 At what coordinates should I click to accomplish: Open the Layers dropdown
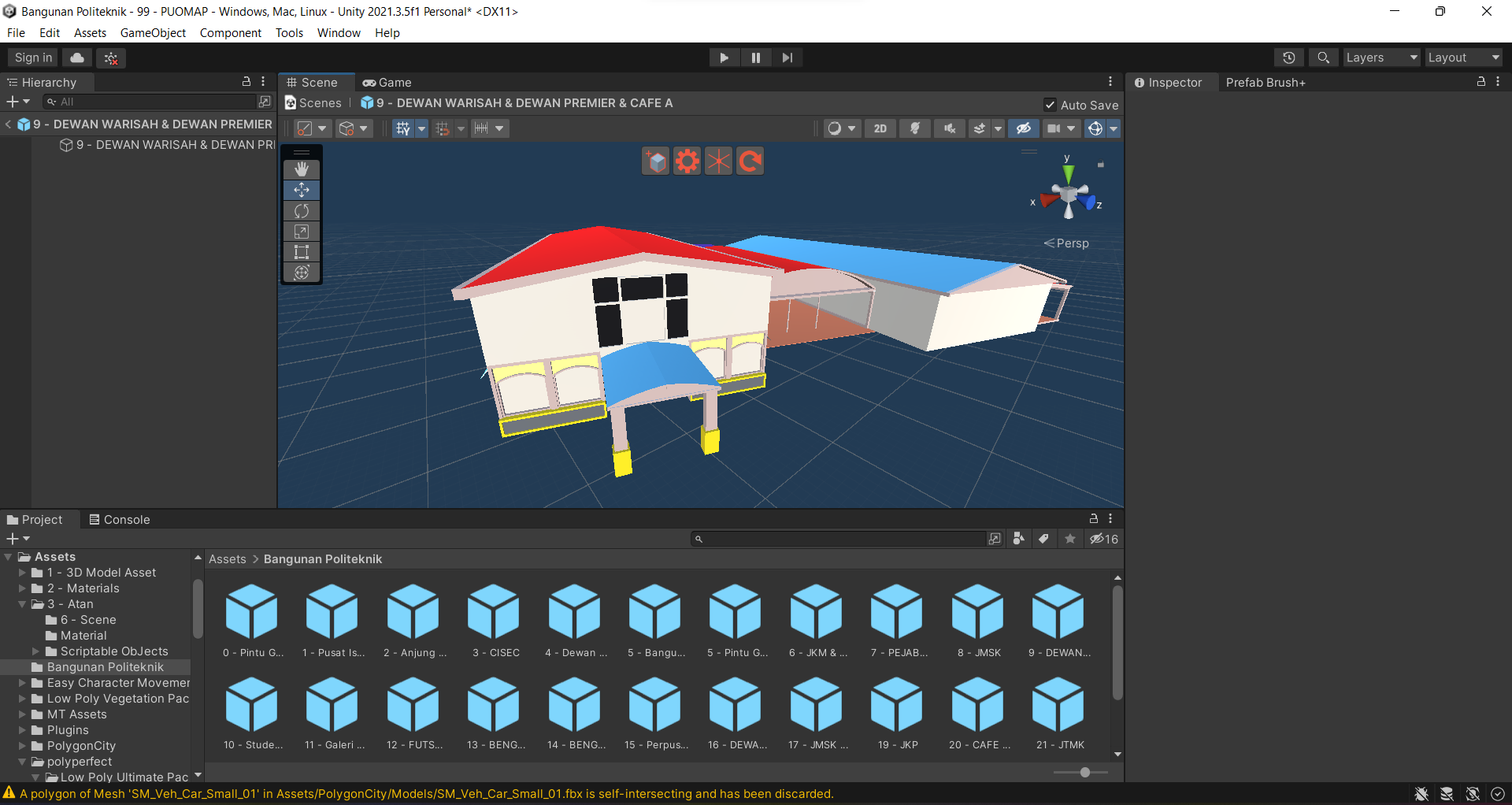tap(1380, 57)
